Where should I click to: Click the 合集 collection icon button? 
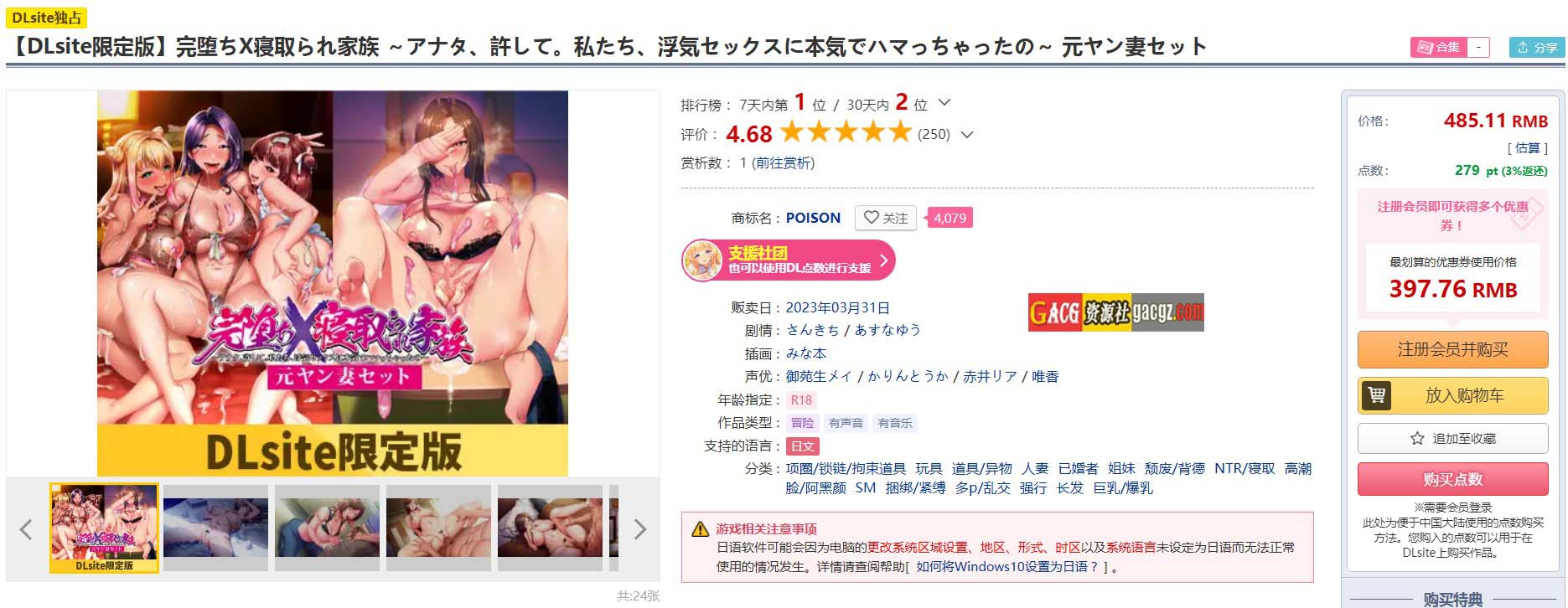pos(1439,48)
